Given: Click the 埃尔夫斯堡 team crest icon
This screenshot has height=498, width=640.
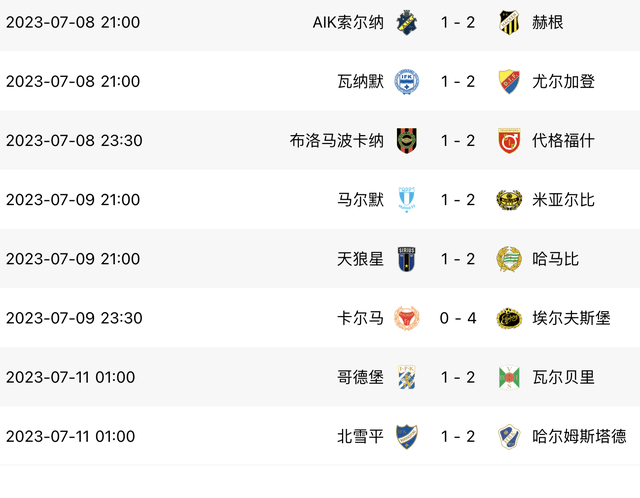Looking at the screenshot, I should click(x=510, y=318).
